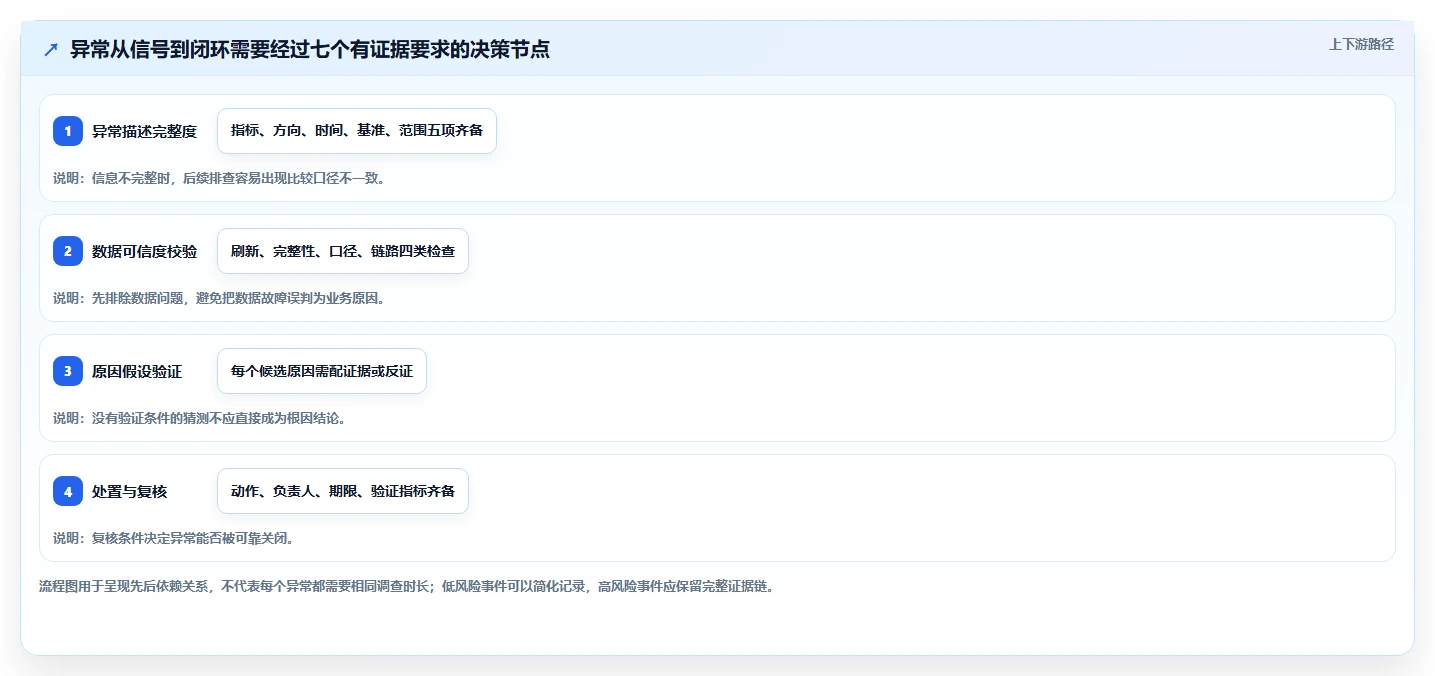1435x676 pixels.
Task: Click the 刷新、完整性、口径、链路四类检查 chip
Action: click(x=343, y=251)
